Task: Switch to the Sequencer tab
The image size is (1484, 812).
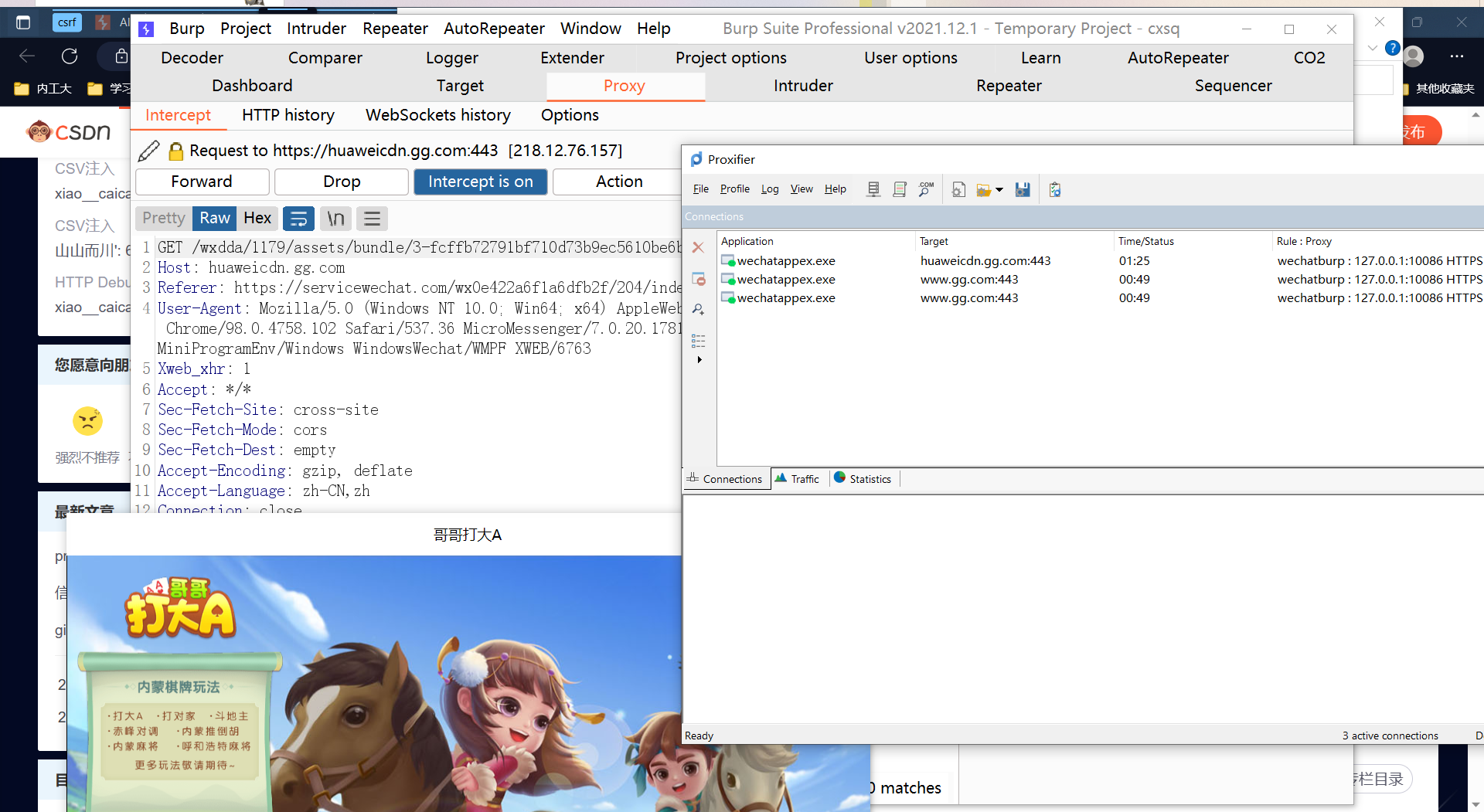Action: 1234,86
